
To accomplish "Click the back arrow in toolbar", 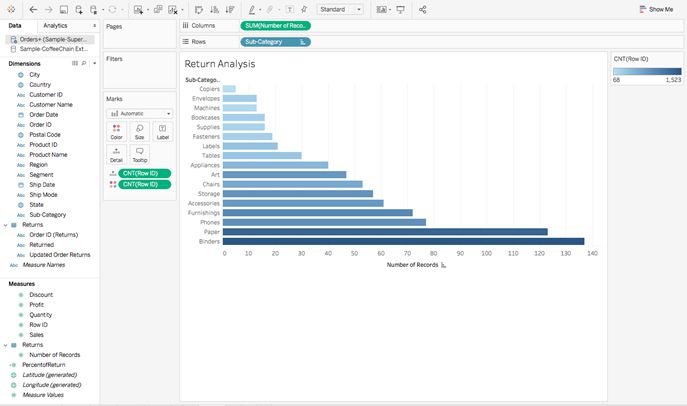I will click(33, 9).
